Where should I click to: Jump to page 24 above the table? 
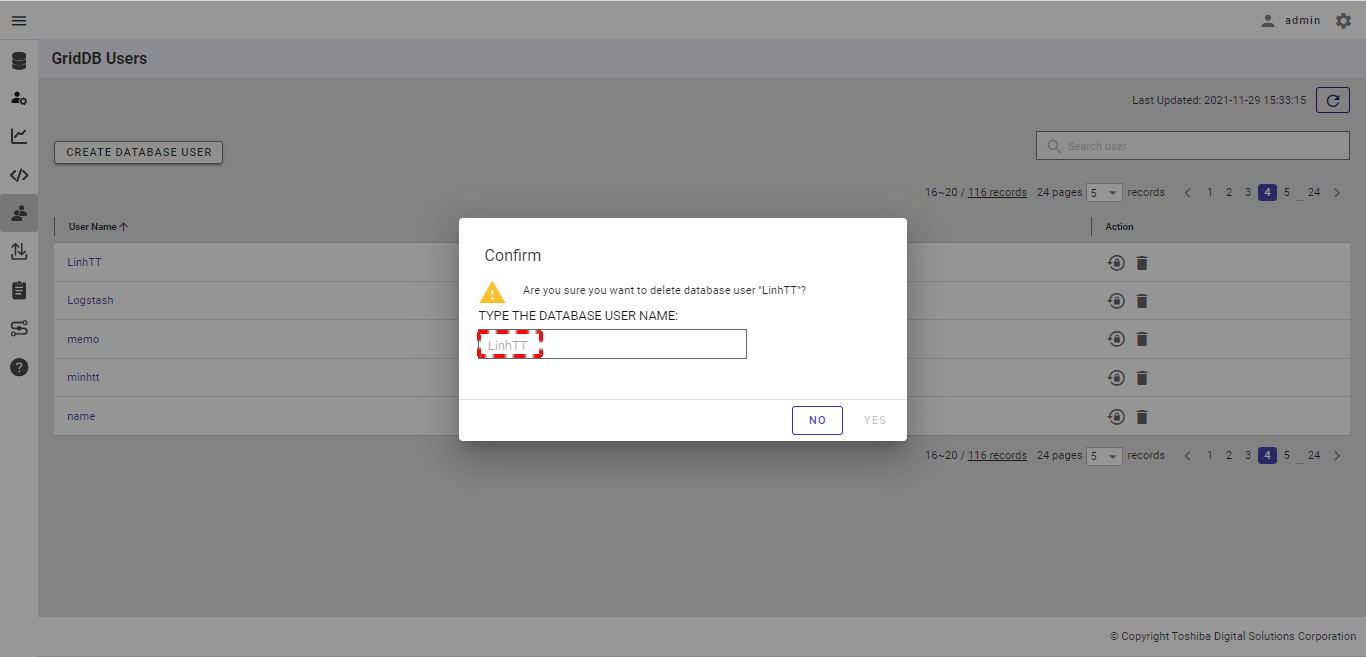pos(1314,193)
